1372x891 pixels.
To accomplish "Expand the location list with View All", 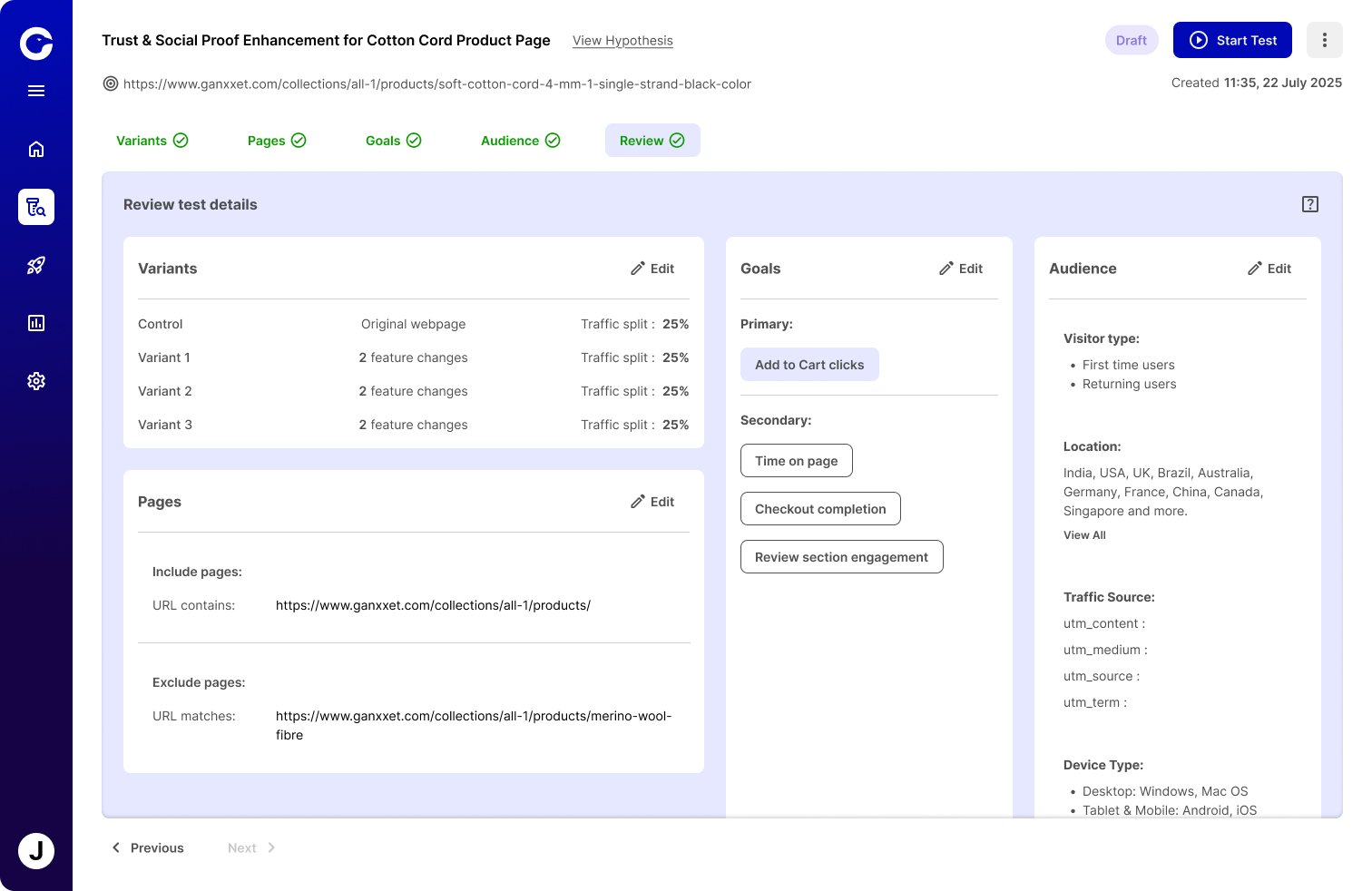I will [x=1084, y=535].
